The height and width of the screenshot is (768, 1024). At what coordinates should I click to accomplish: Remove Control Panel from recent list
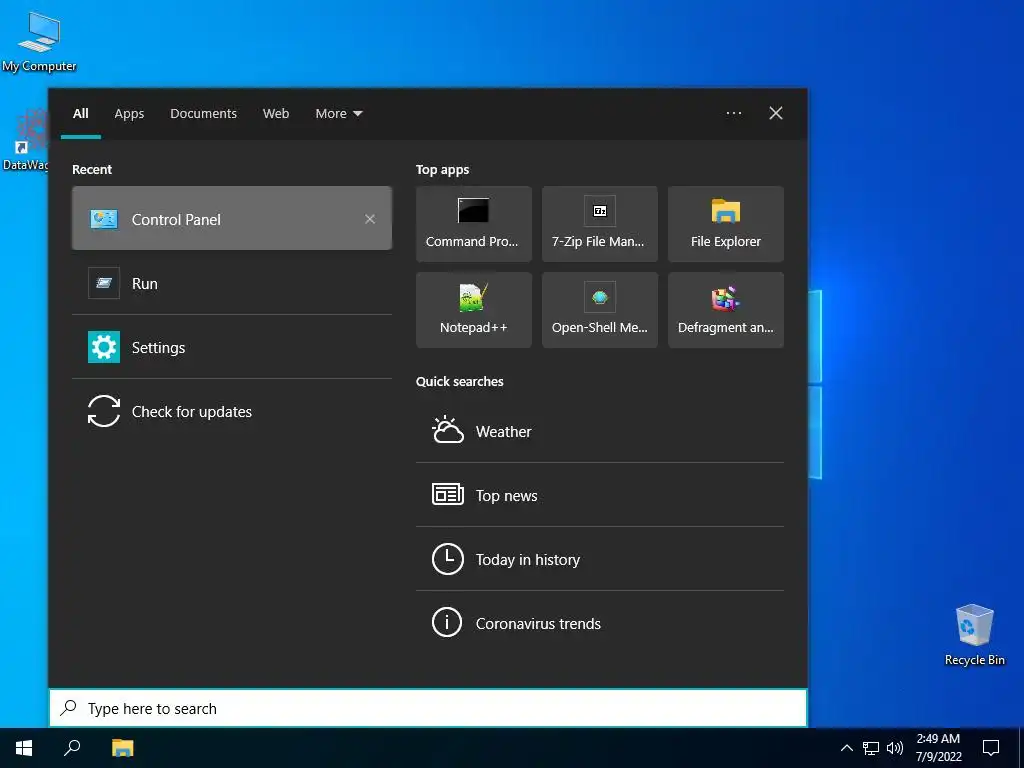[370, 219]
